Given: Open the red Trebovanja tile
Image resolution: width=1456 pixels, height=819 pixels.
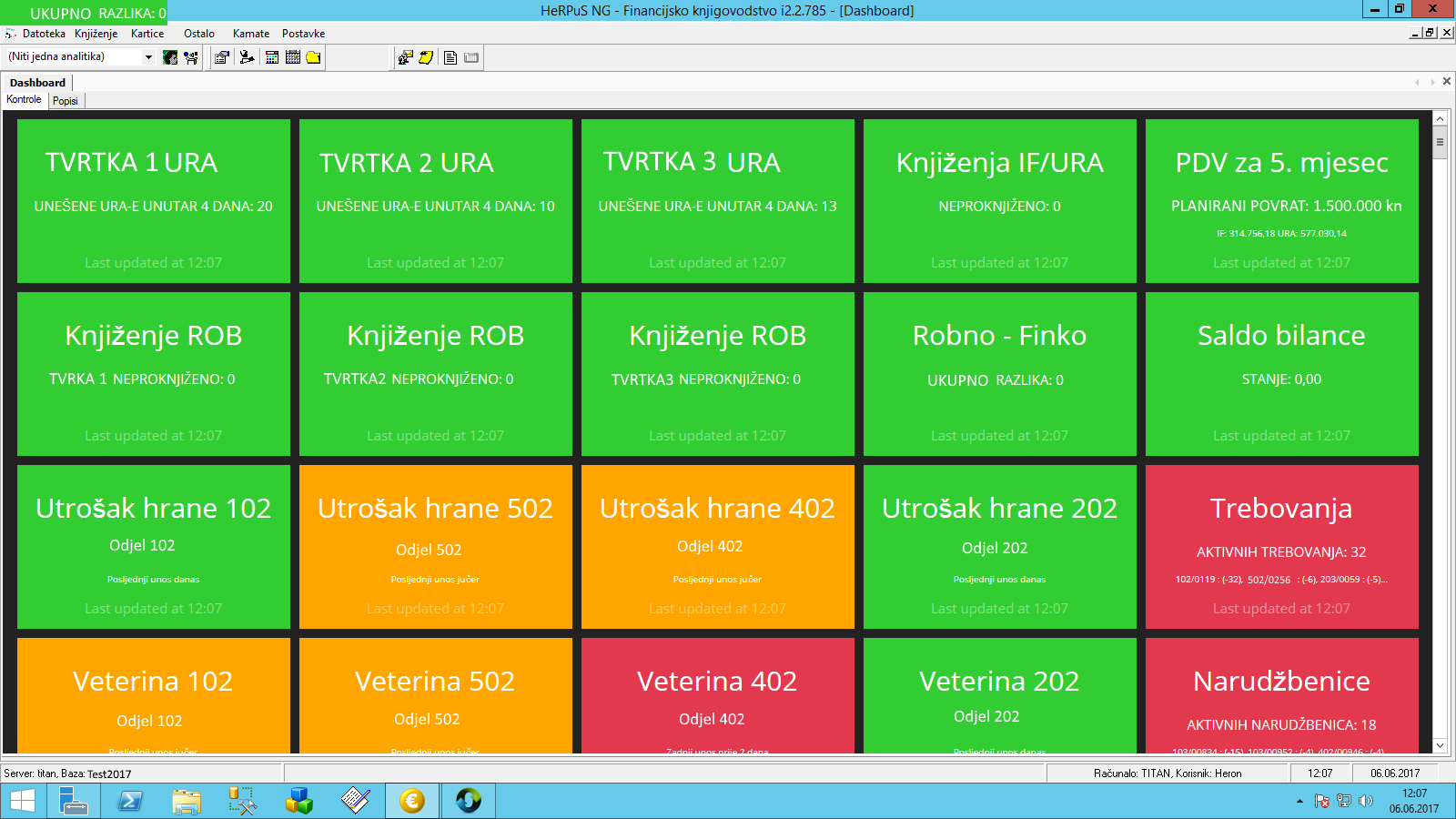Looking at the screenshot, I should tap(1281, 546).
